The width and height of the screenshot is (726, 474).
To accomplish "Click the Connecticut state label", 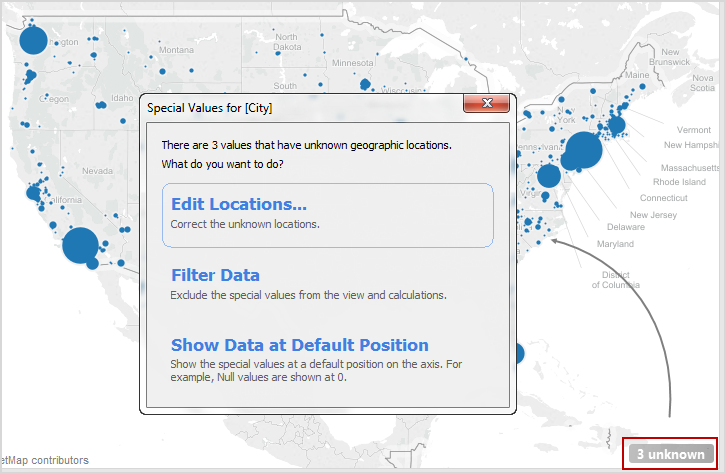I will [663, 198].
